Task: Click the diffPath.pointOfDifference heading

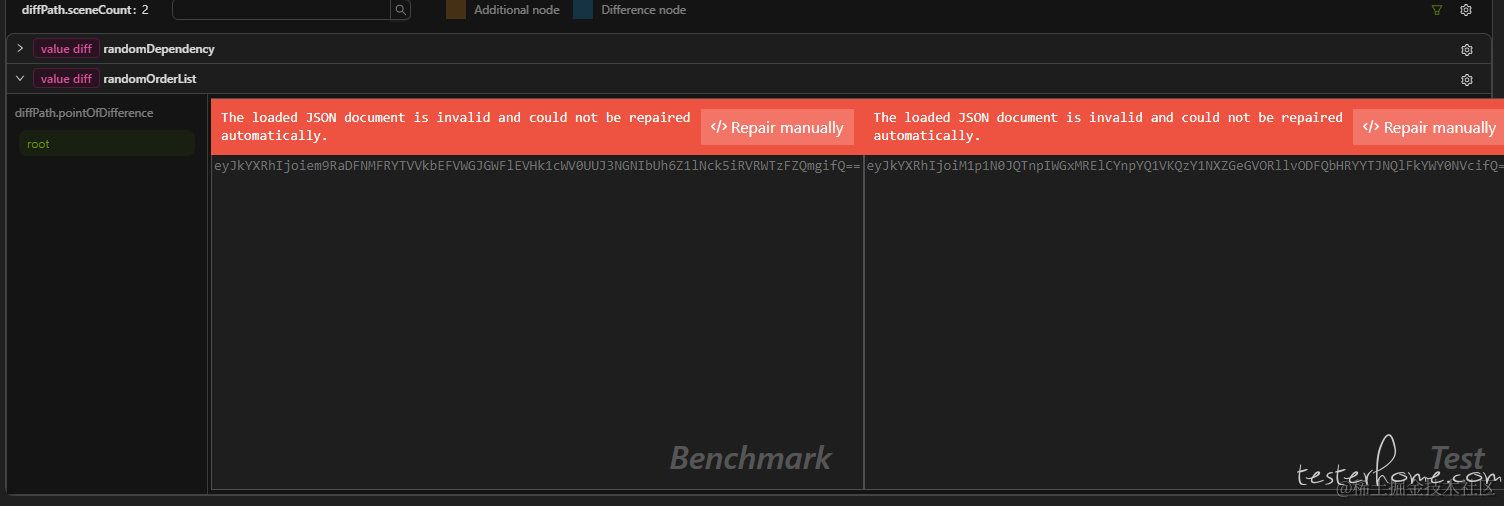Action: click(x=84, y=113)
